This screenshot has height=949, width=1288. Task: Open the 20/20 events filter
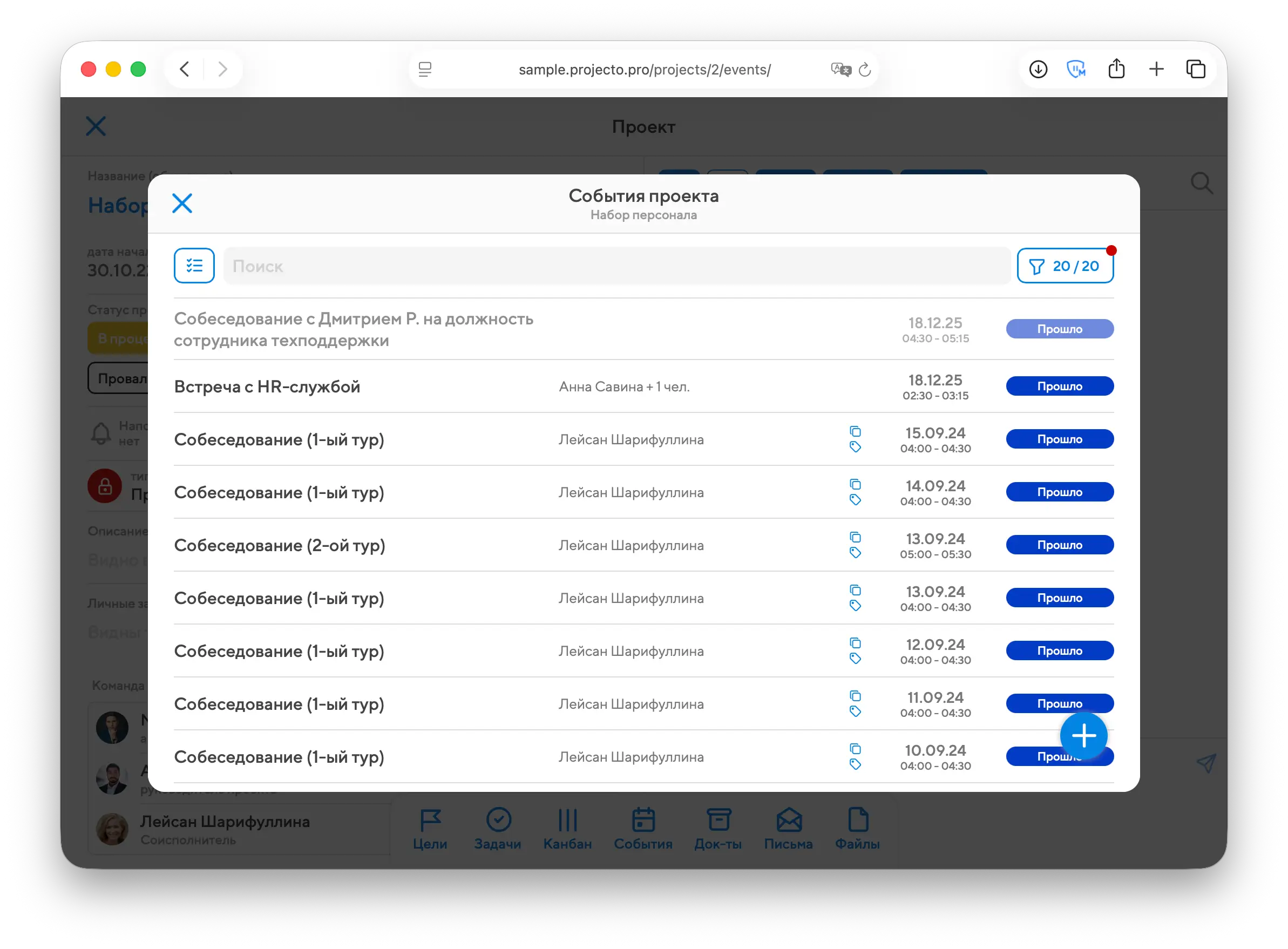coord(1065,266)
